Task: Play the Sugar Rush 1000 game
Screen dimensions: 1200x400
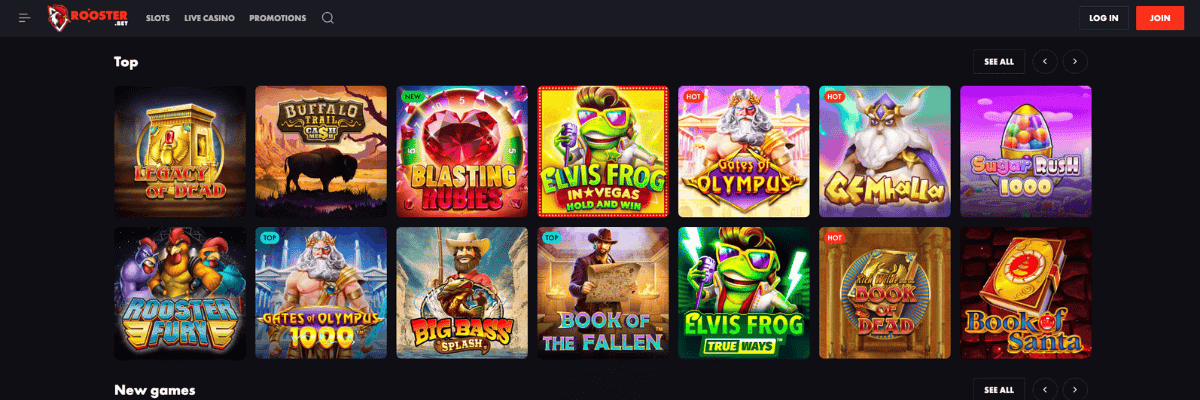Action: tap(1026, 151)
